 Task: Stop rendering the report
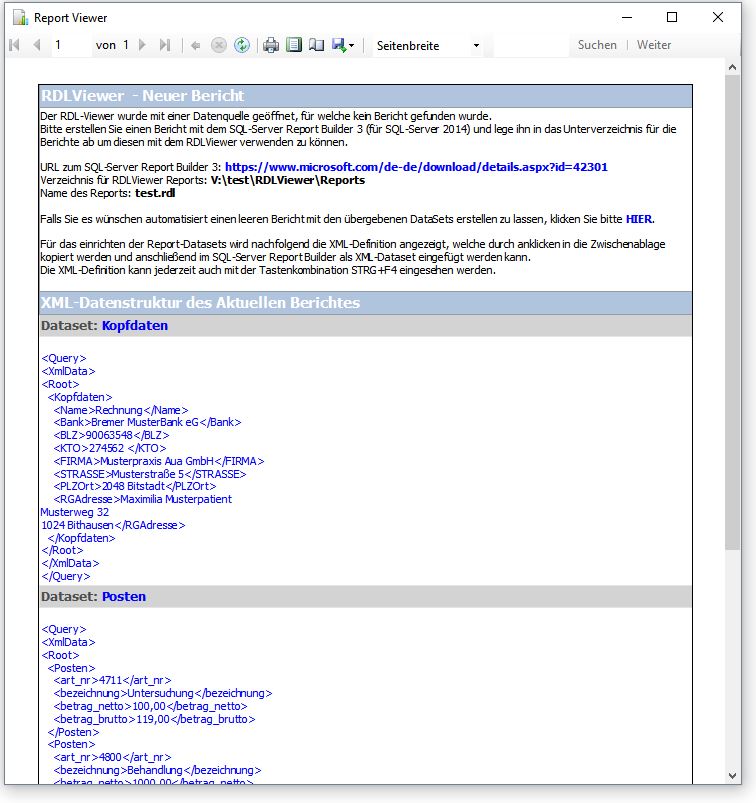tap(219, 45)
